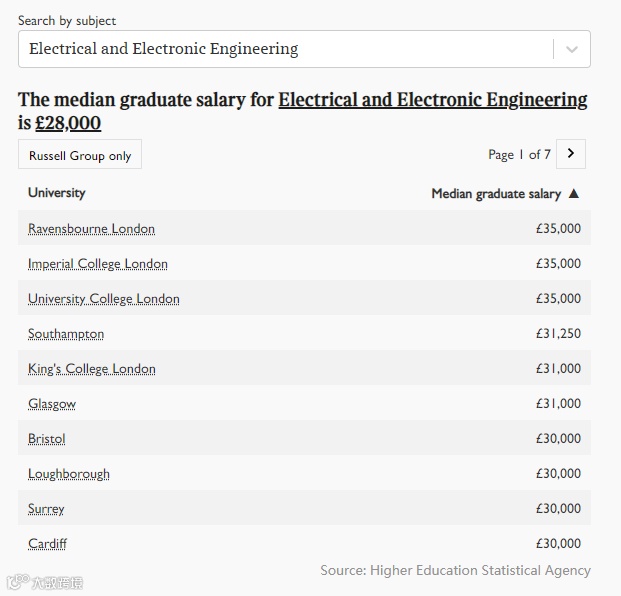The height and width of the screenshot is (596, 621).
Task: Select Bristol university link
Action: (47, 439)
